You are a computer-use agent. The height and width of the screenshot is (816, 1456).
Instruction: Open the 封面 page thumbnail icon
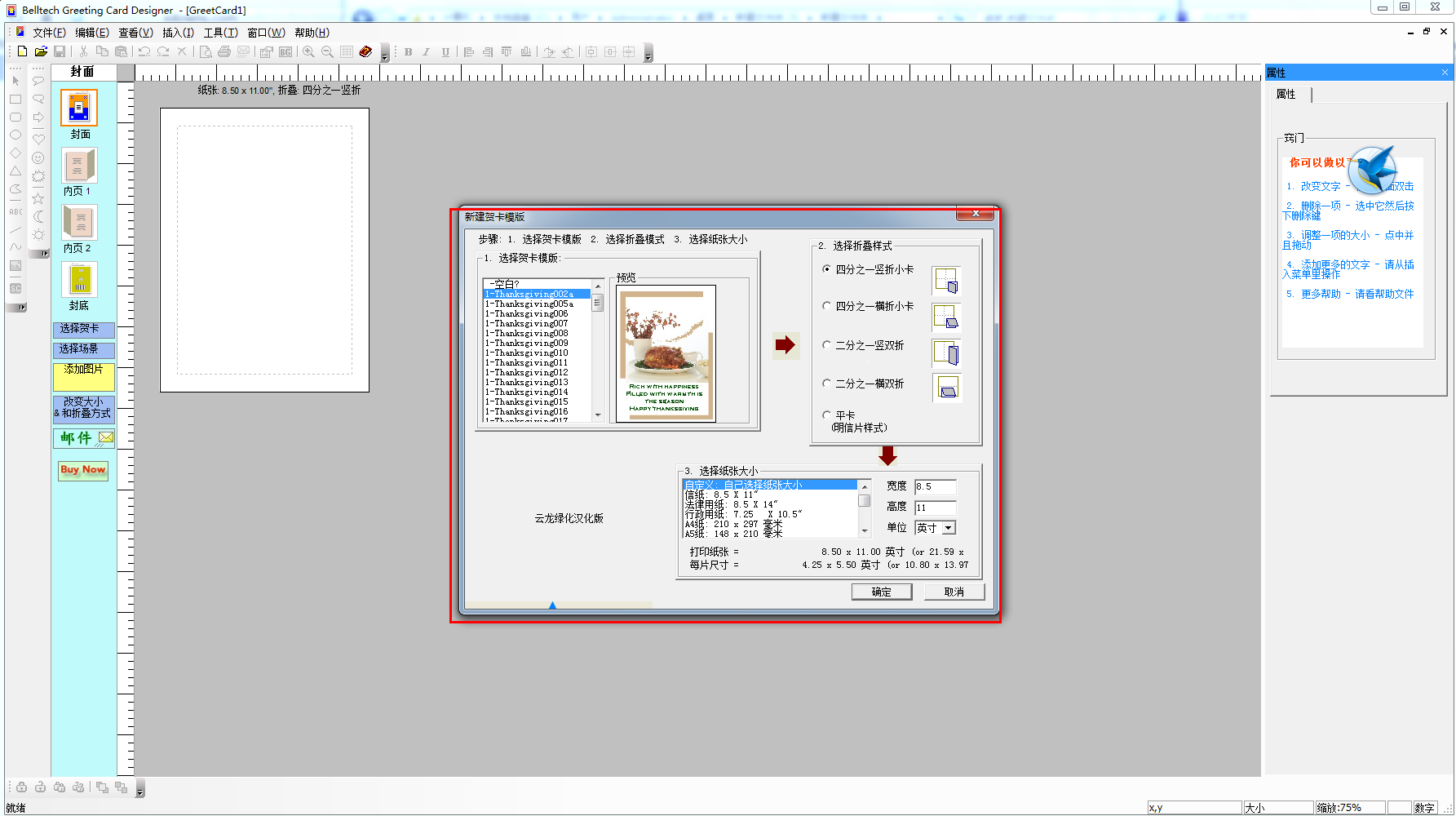(x=79, y=109)
